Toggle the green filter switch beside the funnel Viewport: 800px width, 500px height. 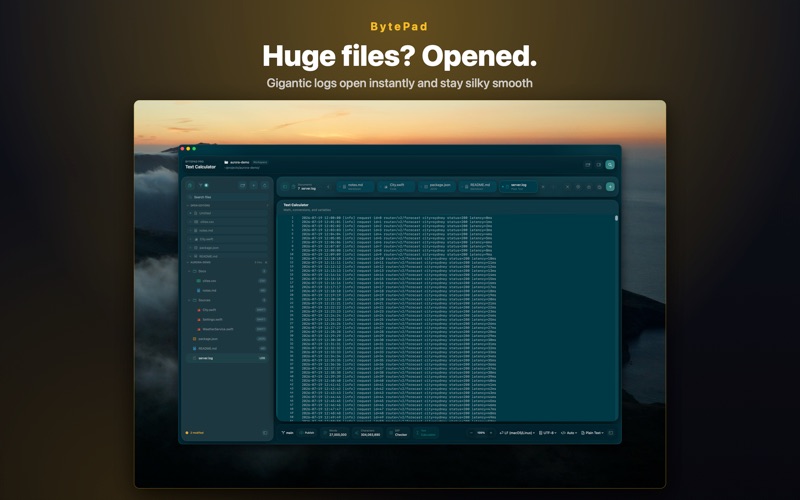tap(206, 185)
